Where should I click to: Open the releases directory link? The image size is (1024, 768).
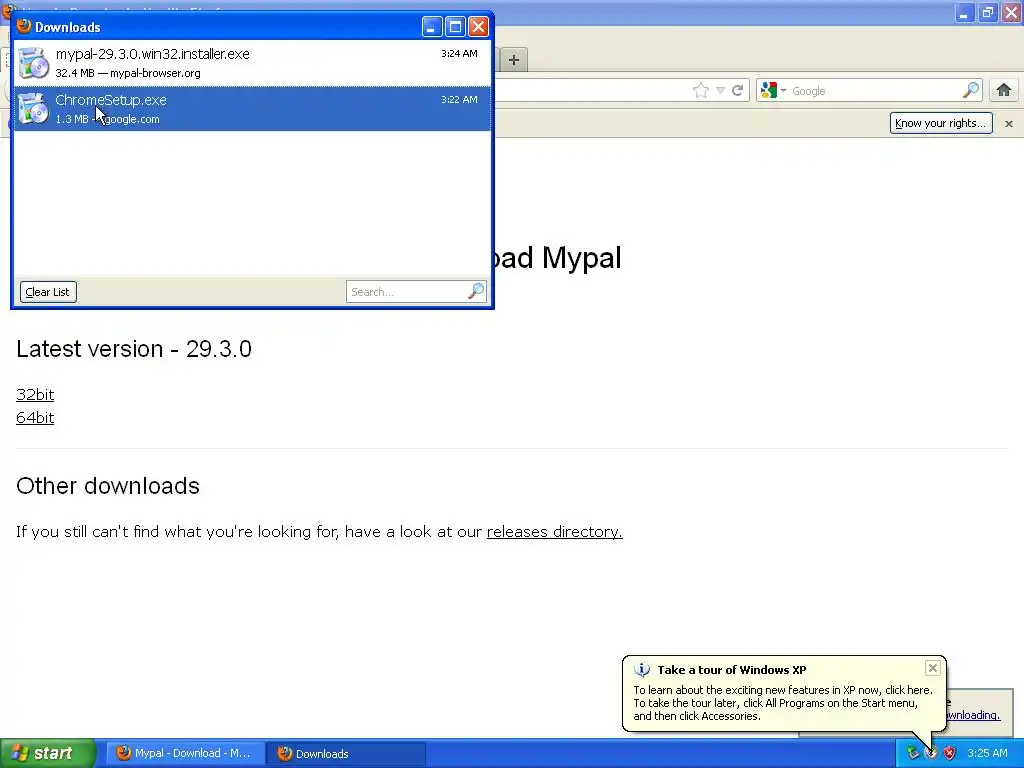(x=554, y=532)
